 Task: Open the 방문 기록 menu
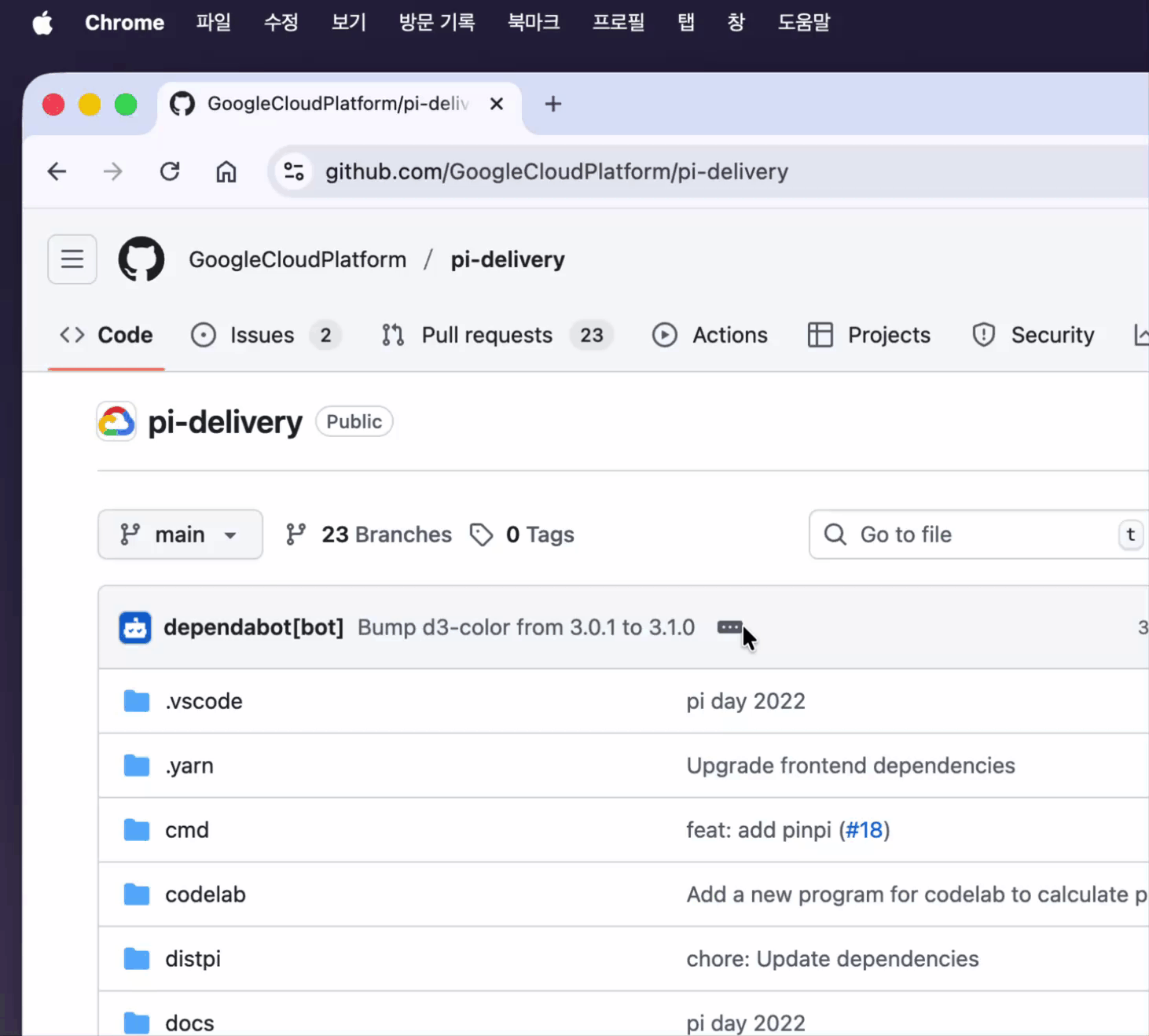[x=437, y=23]
